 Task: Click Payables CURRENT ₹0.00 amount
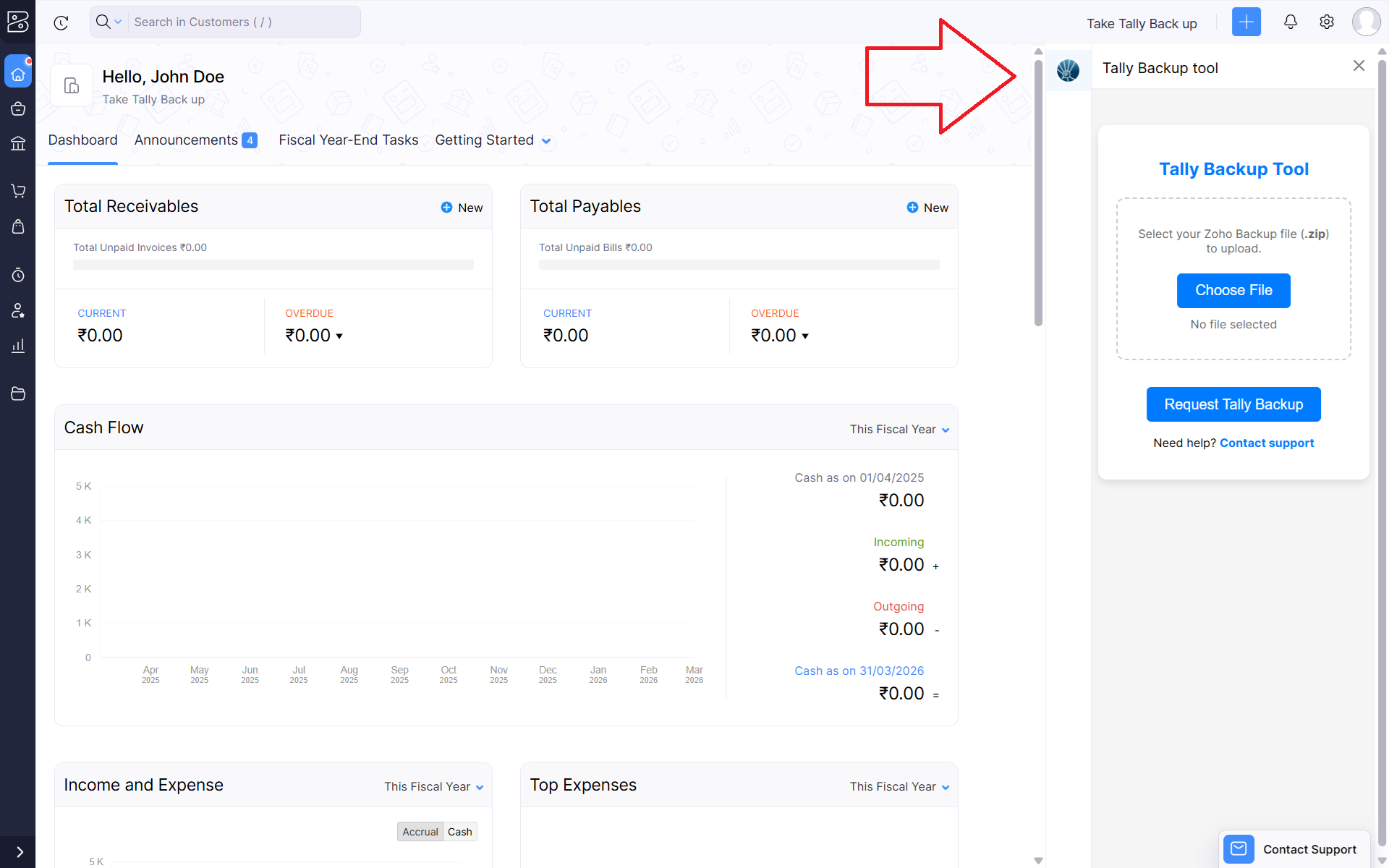click(566, 336)
